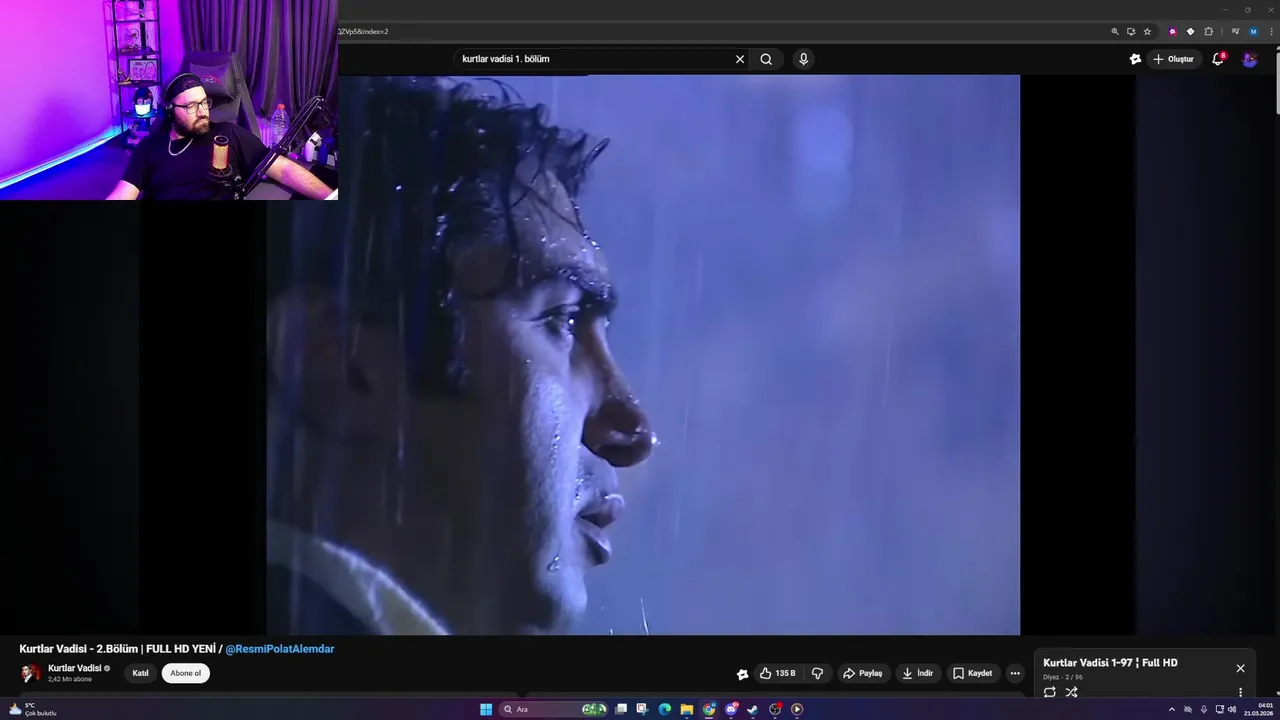This screenshot has width=1280, height=720.
Task: Open File Explorer from the taskbar
Action: point(687,709)
